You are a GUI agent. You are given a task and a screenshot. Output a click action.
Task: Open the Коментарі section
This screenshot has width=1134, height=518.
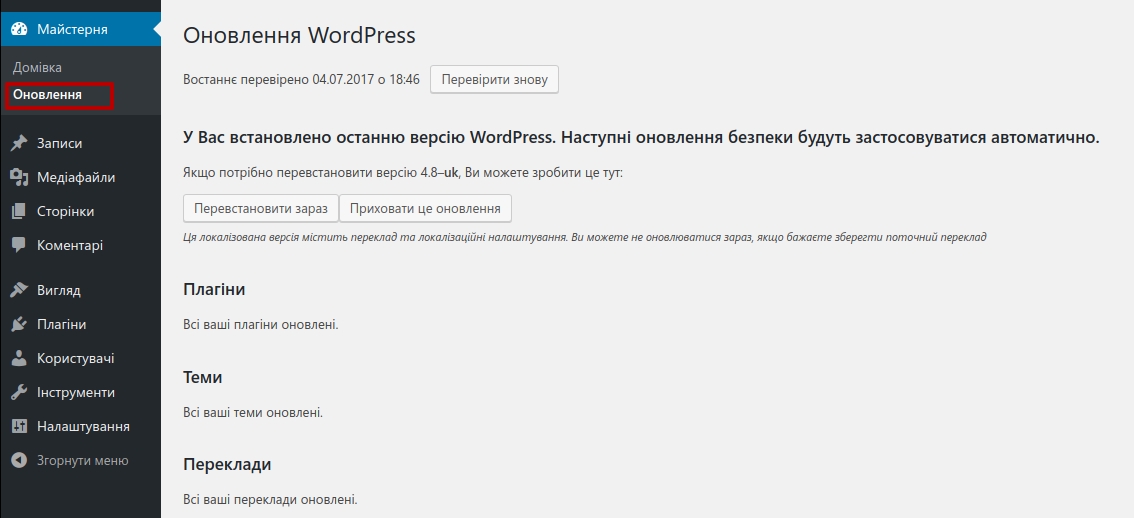80,245
